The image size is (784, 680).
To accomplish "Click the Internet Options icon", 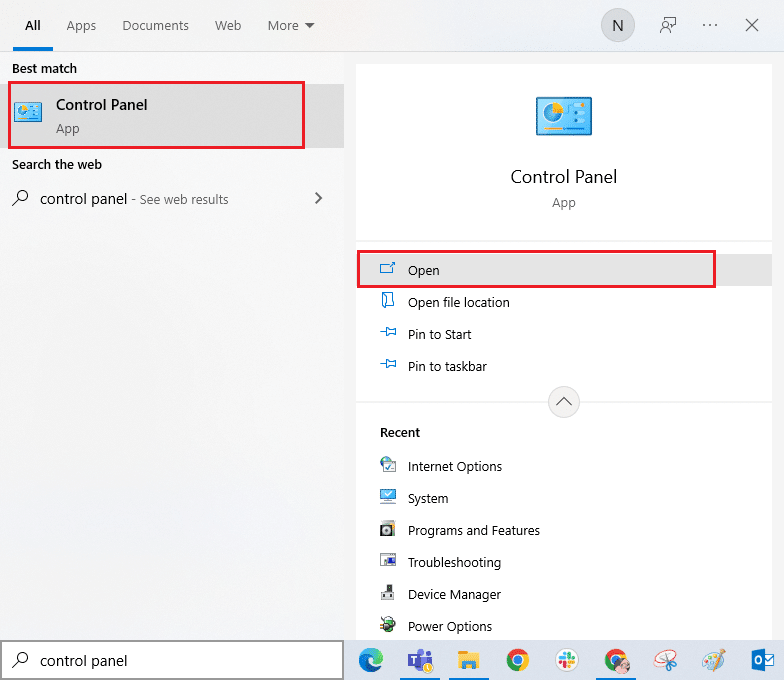I will [x=388, y=464].
